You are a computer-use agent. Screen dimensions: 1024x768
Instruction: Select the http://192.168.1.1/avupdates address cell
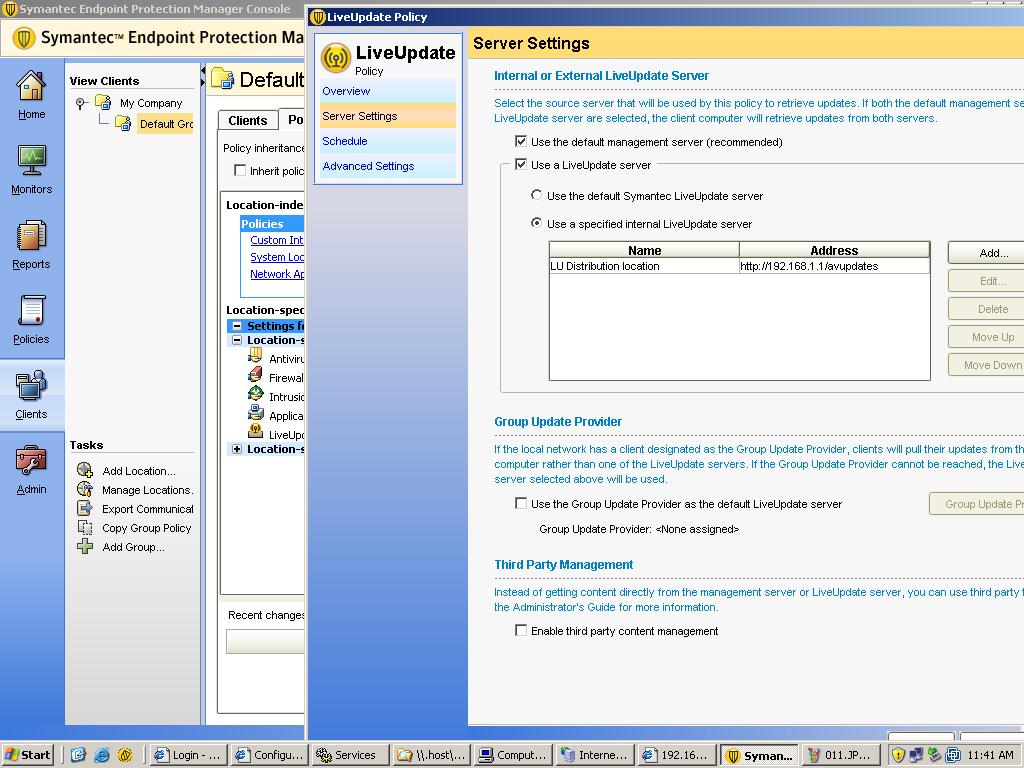[x=834, y=266]
